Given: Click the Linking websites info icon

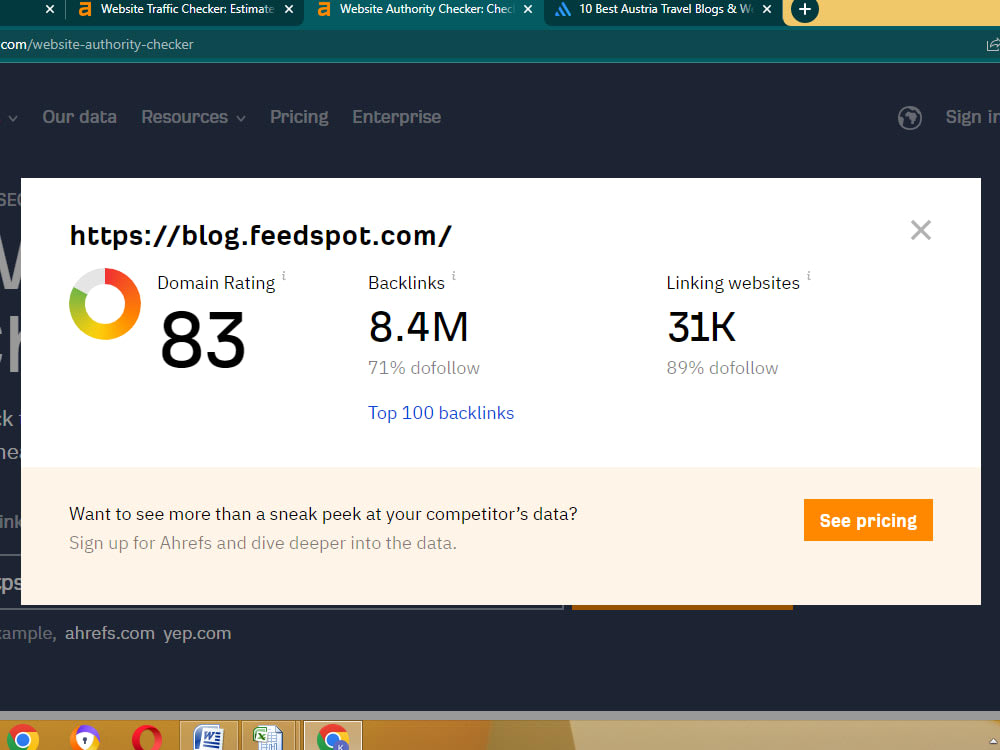Looking at the screenshot, I should (x=809, y=276).
